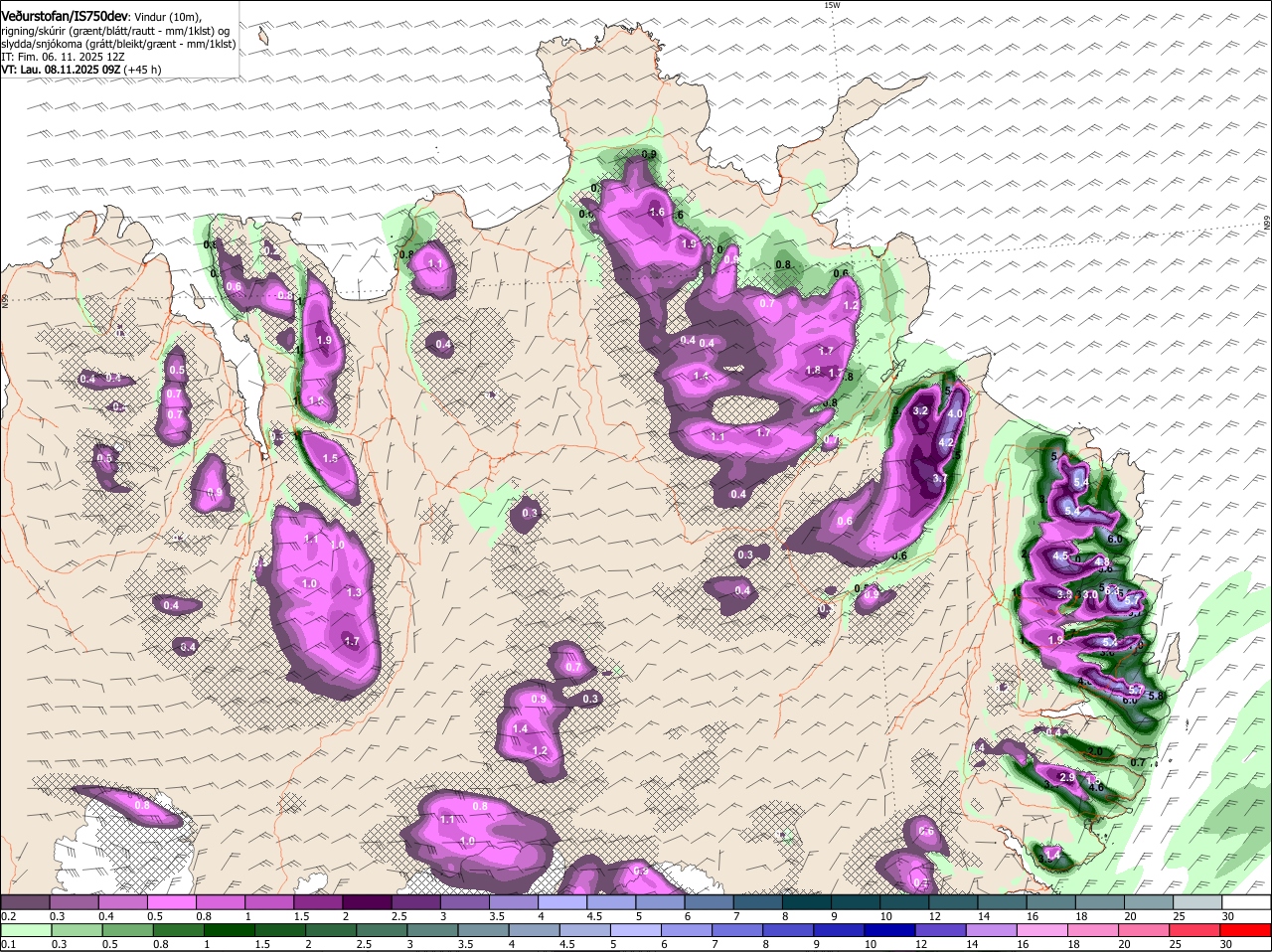This screenshot has height=952, width=1272.
Task: Click the snow legend swatch between 12 and 14
Action: pyautogui.click(x=954, y=901)
